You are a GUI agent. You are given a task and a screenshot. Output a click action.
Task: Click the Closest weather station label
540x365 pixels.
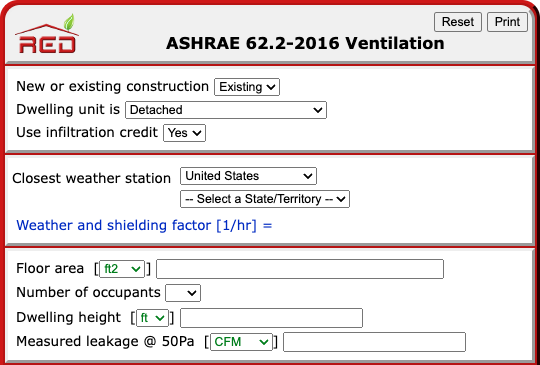point(92,178)
